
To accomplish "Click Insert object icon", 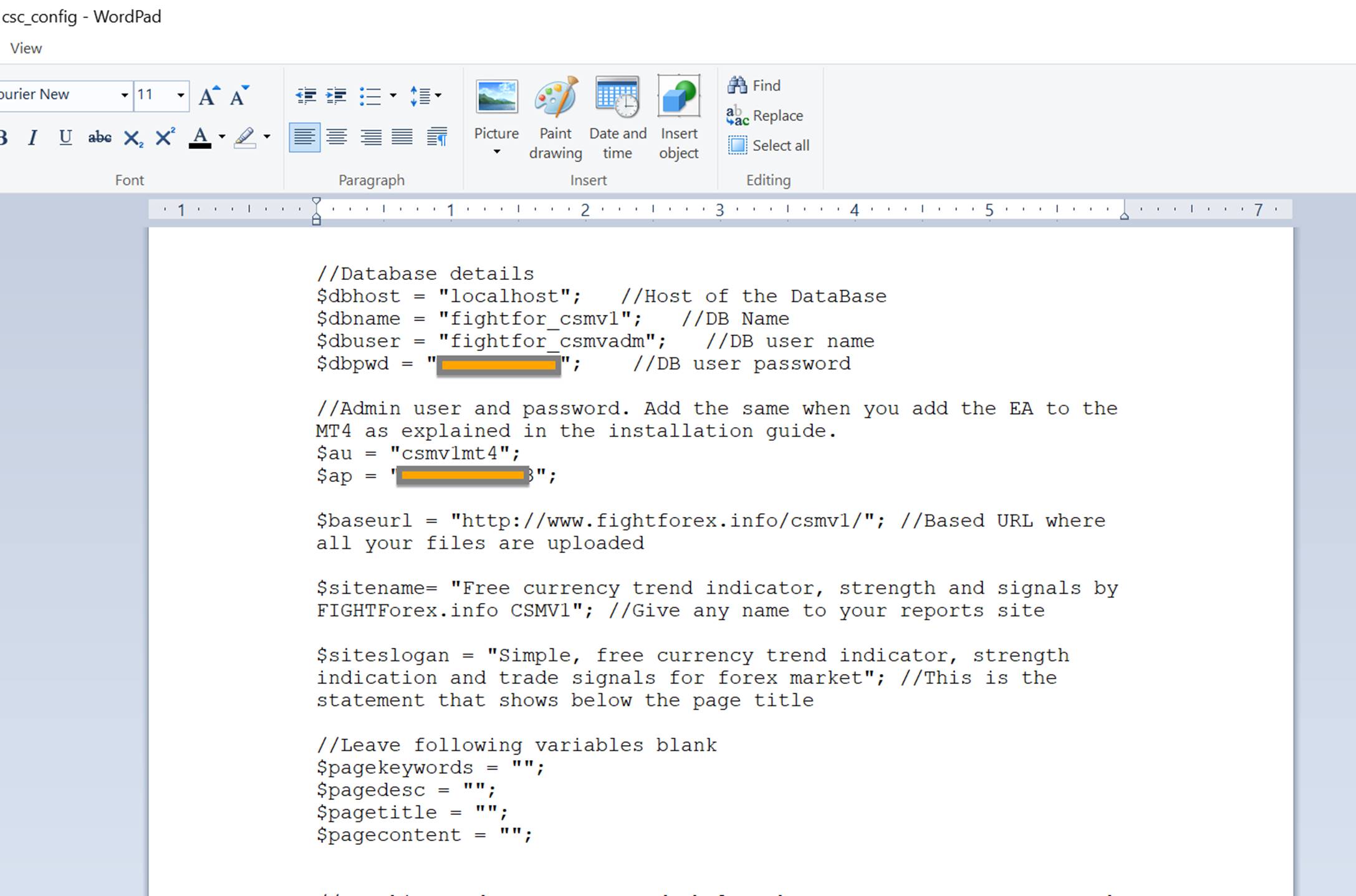I will [678, 118].
